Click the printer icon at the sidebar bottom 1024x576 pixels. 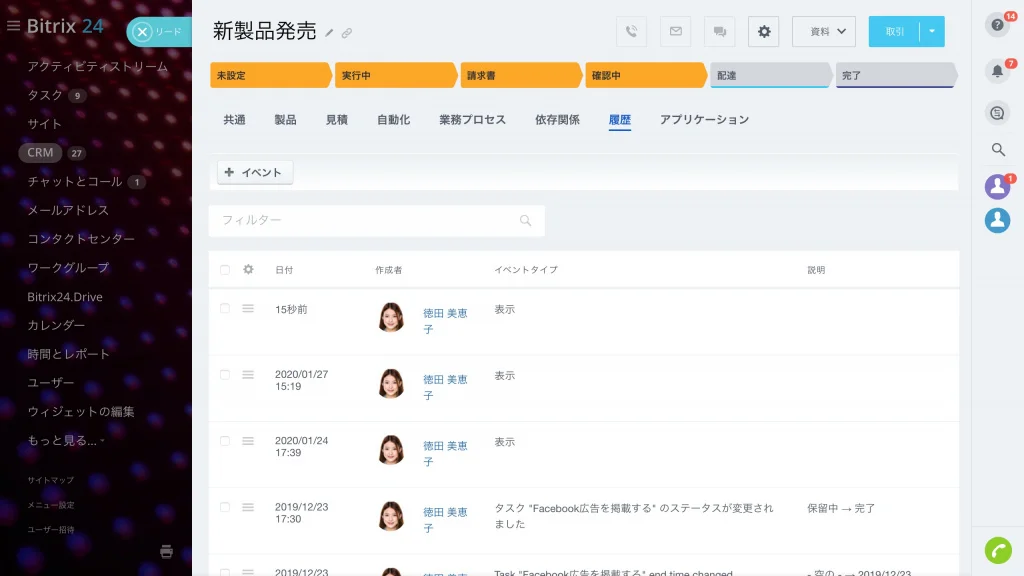coord(167,552)
